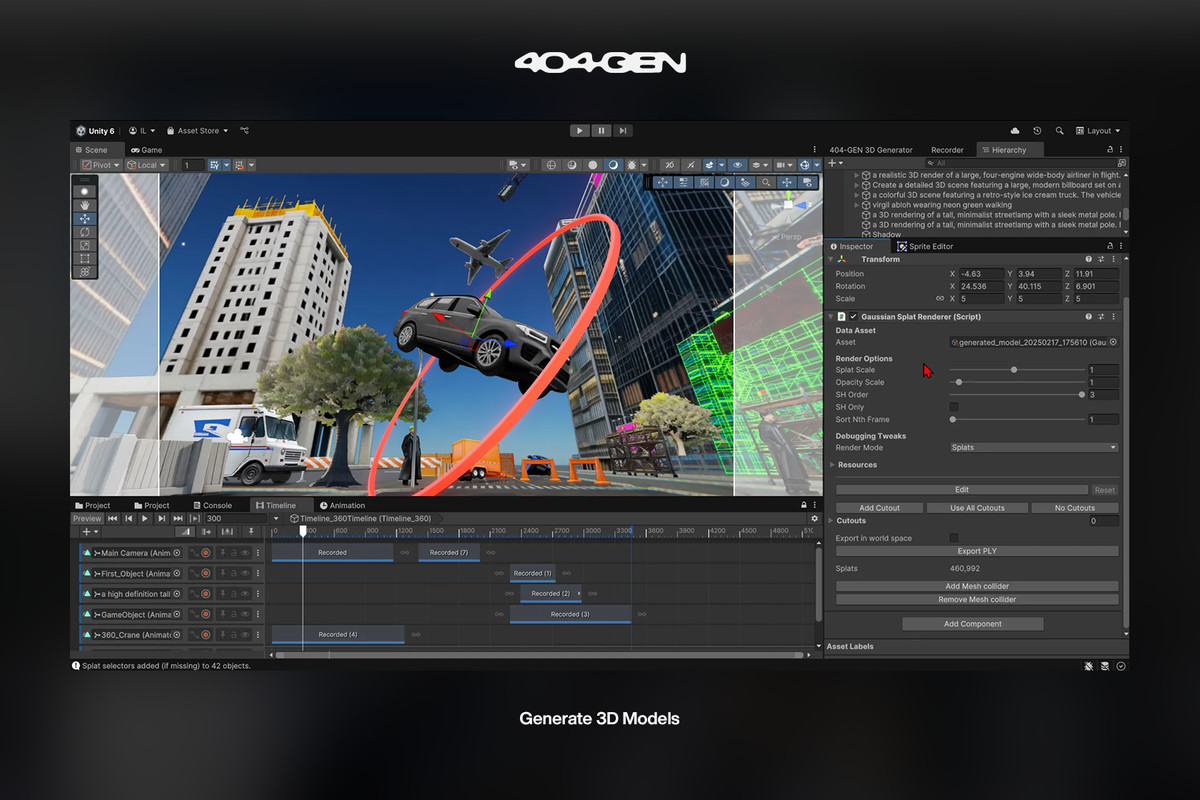This screenshot has width=1200, height=800.
Task: Click record button on GameObject track
Action: point(205,614)
